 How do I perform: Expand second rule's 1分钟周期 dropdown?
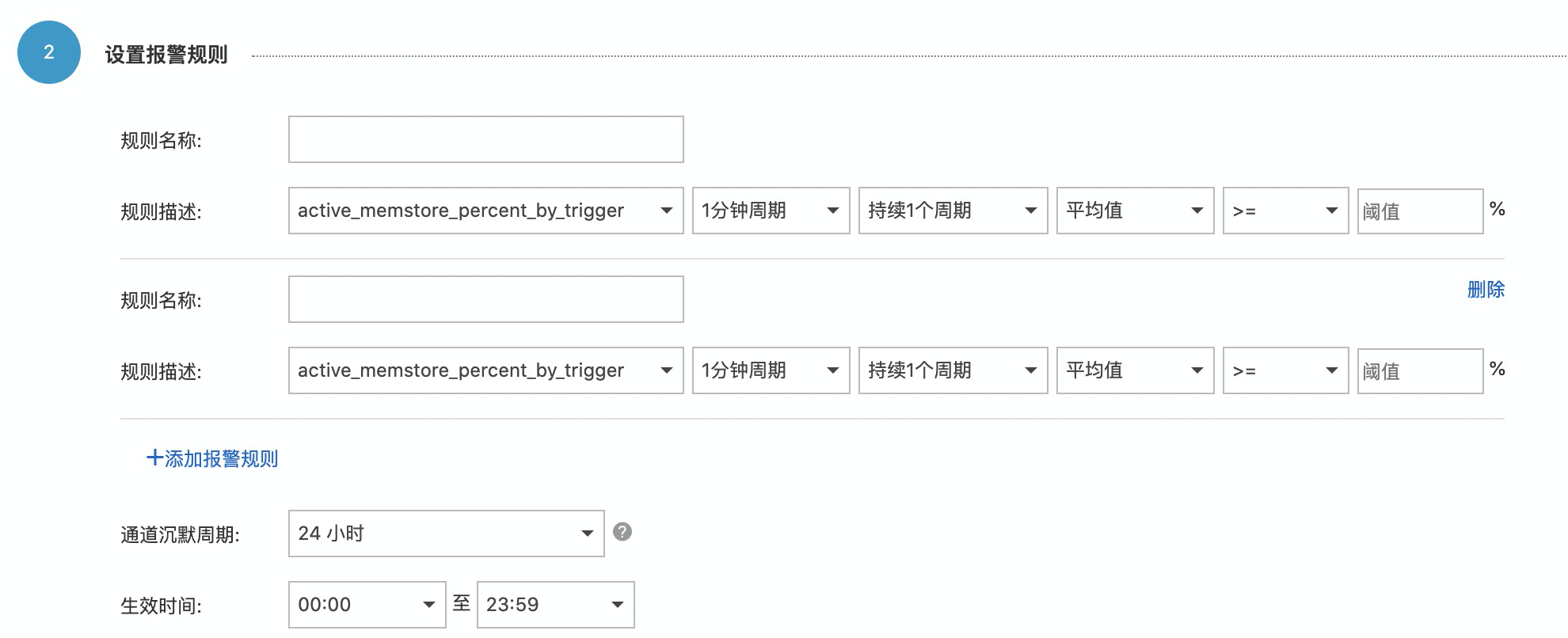tap(771, 370)
